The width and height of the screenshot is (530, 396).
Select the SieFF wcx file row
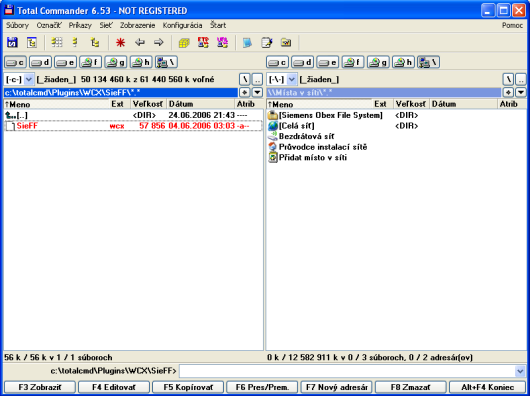[133, 126]
